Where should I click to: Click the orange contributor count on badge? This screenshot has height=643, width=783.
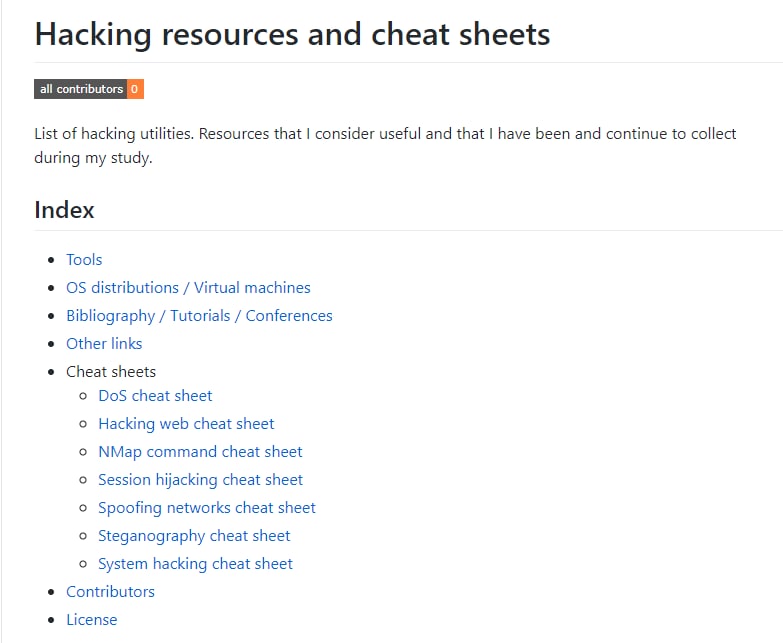tap(136, 89)
